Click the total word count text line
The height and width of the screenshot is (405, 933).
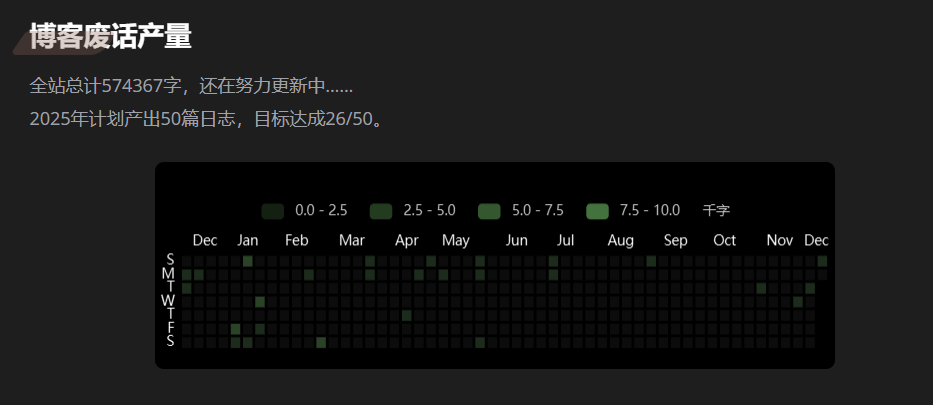(191, 86)
